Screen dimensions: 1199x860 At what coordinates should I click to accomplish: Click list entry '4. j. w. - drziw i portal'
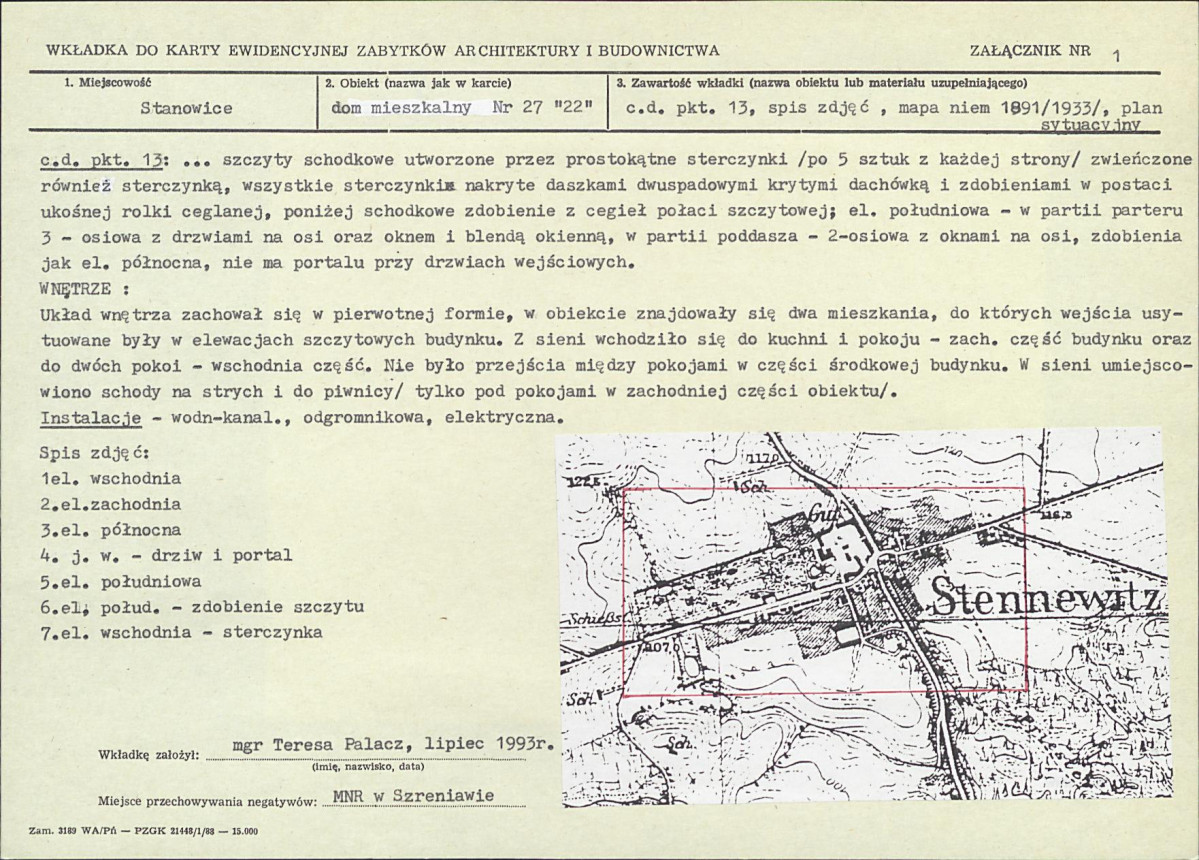pyautogui.click(x=166, y=556)
